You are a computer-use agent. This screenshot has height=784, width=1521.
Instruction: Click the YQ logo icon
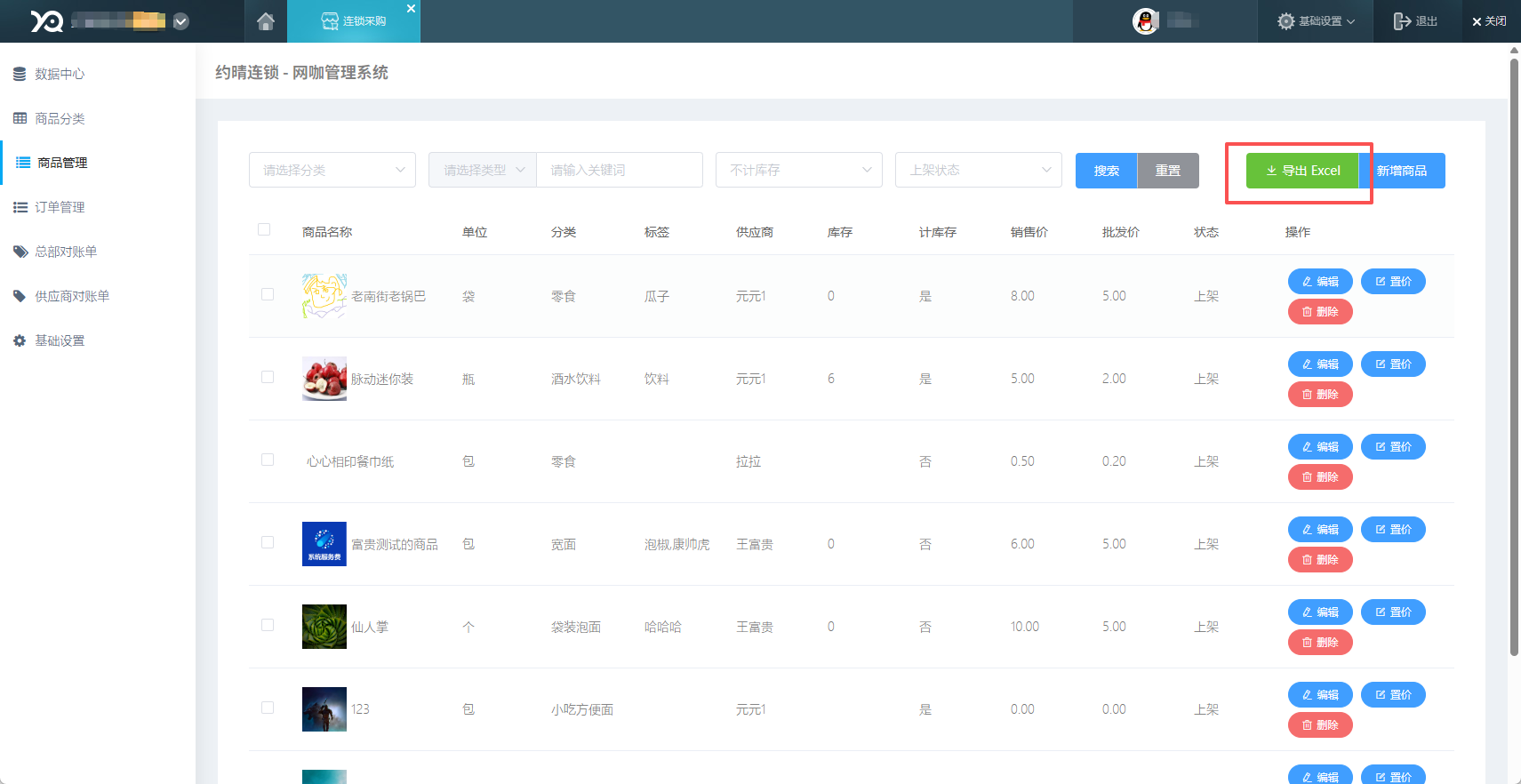47,21
